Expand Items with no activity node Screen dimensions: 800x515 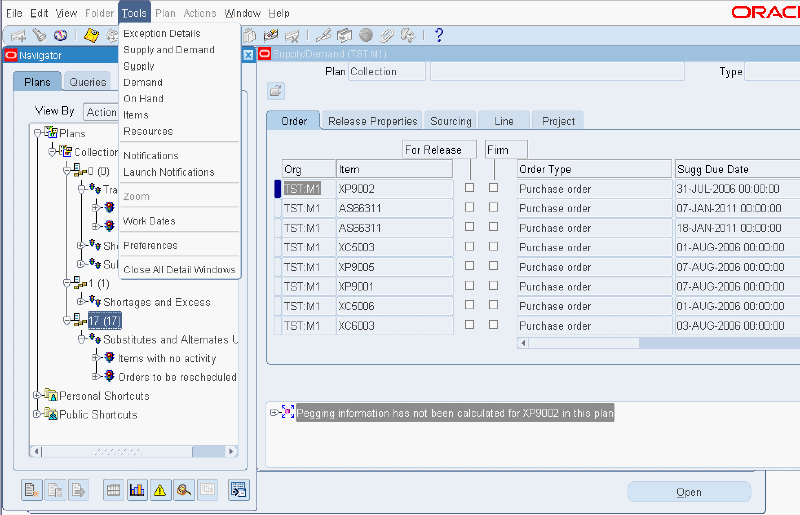click(x=95, y=358)
